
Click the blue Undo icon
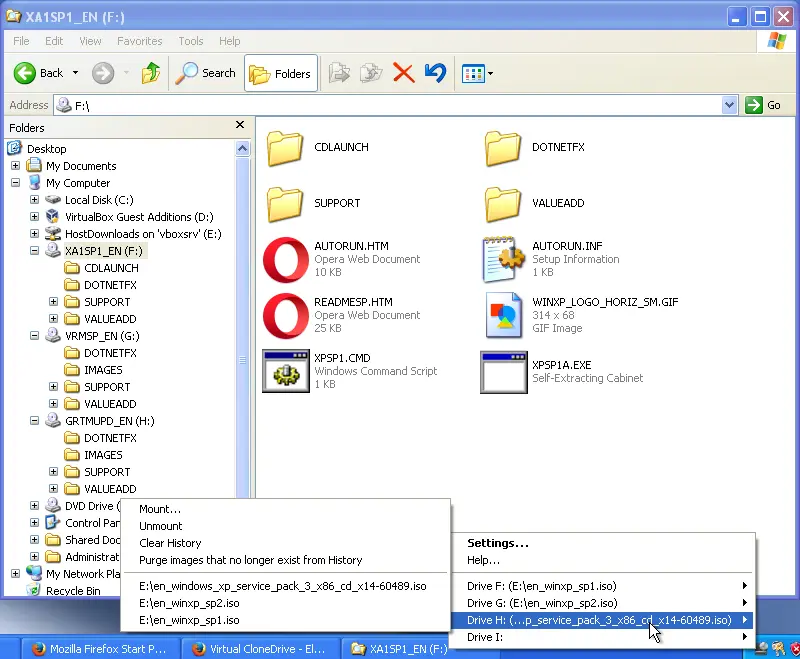pos(435,73)
